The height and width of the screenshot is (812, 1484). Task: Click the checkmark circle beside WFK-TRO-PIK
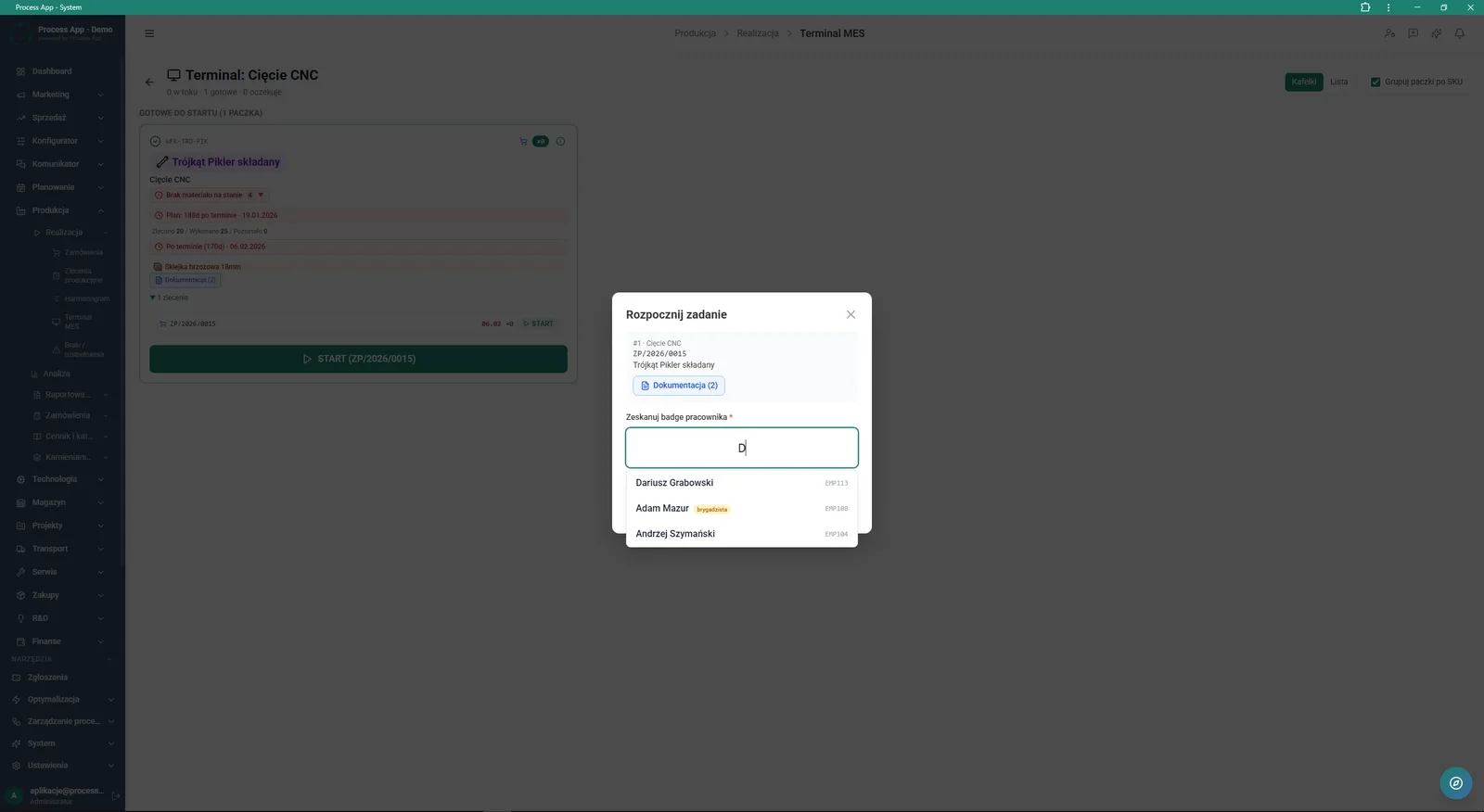click(155, 142)
